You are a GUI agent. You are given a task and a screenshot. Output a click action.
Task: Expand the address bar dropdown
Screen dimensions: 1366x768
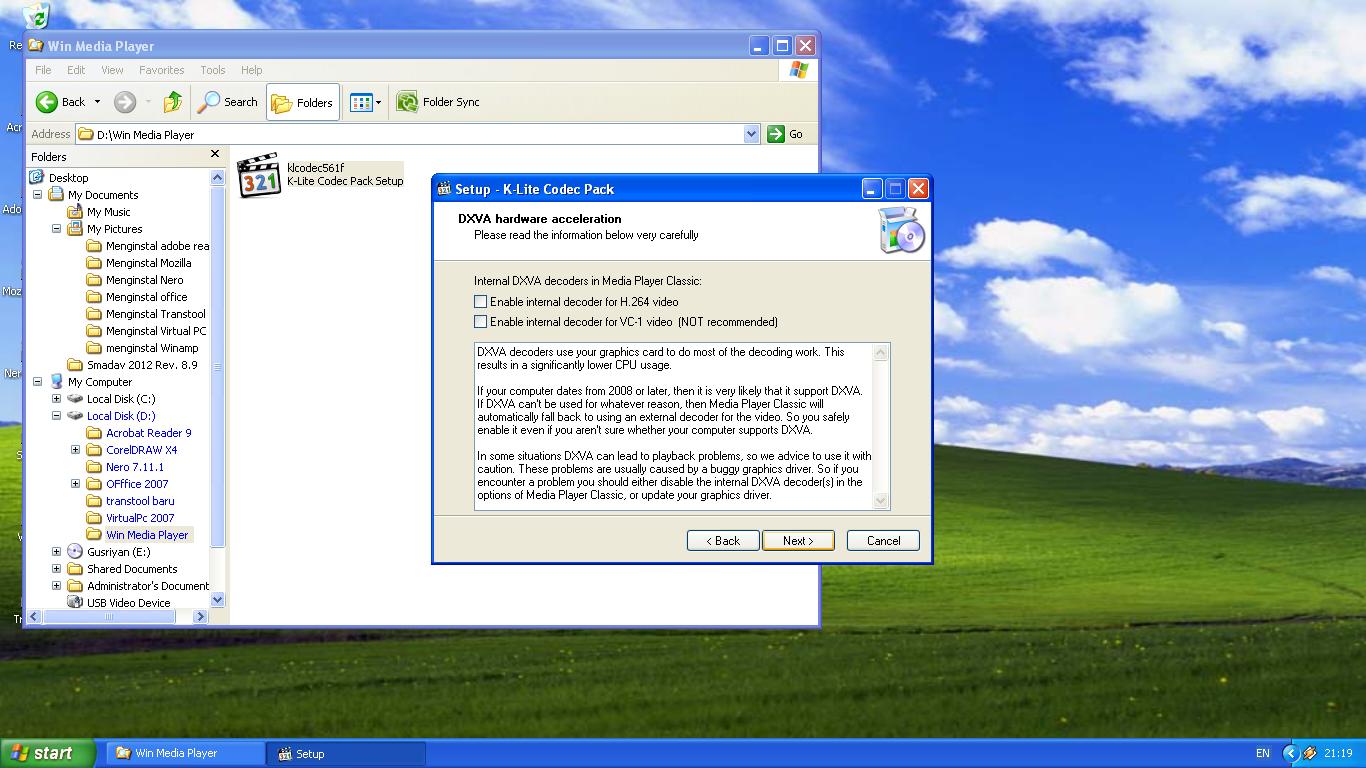click(x=752, y=134)
